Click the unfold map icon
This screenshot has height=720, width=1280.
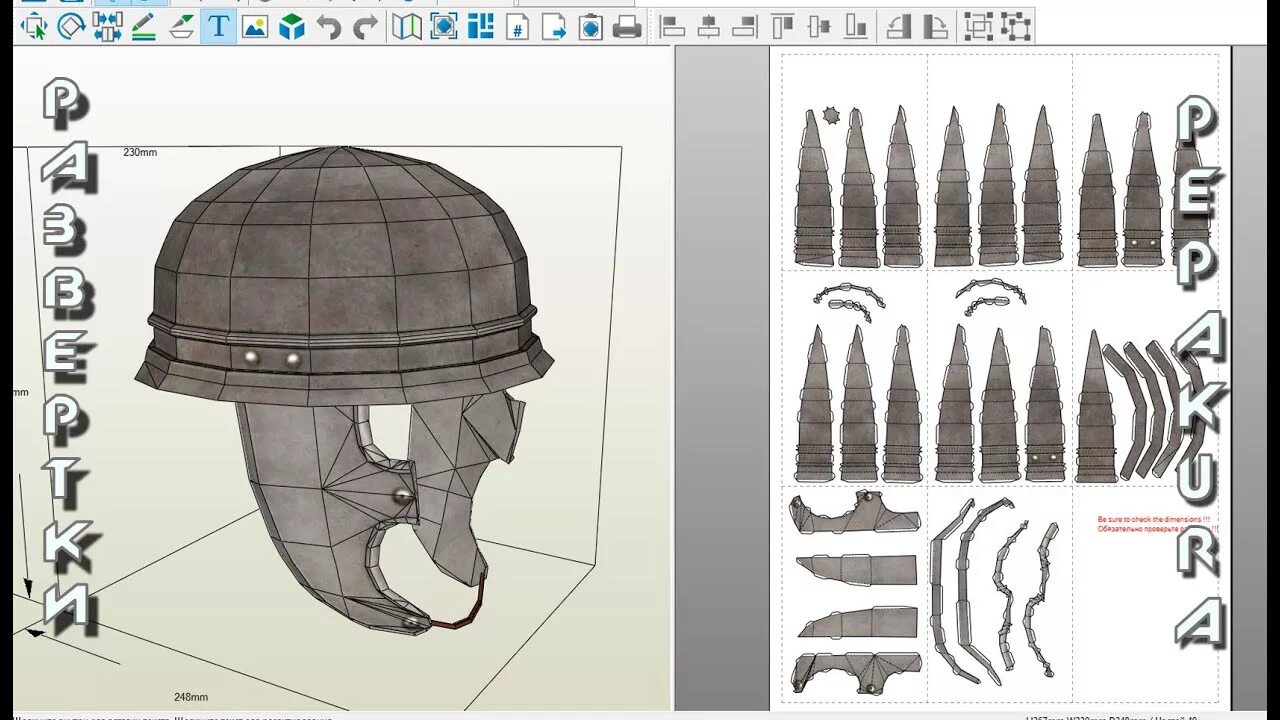pyautogui.click(x=407, y=27)
